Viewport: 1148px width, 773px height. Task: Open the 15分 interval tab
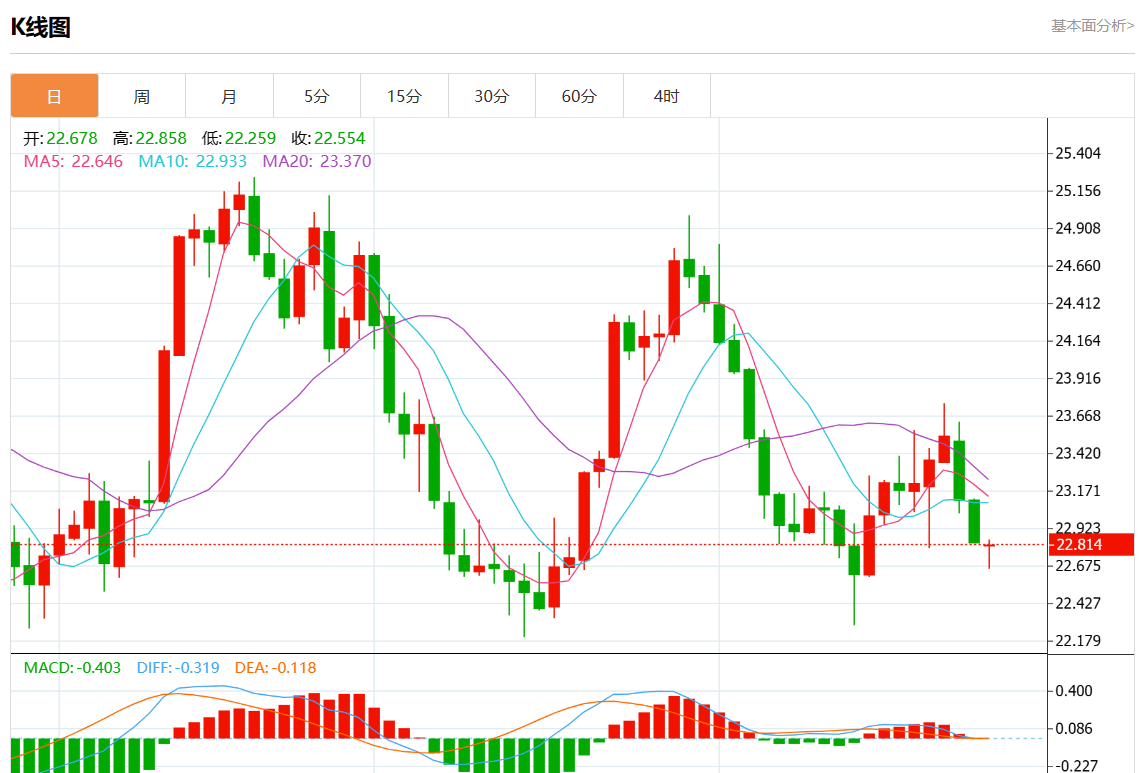click(x=404, y=96)
